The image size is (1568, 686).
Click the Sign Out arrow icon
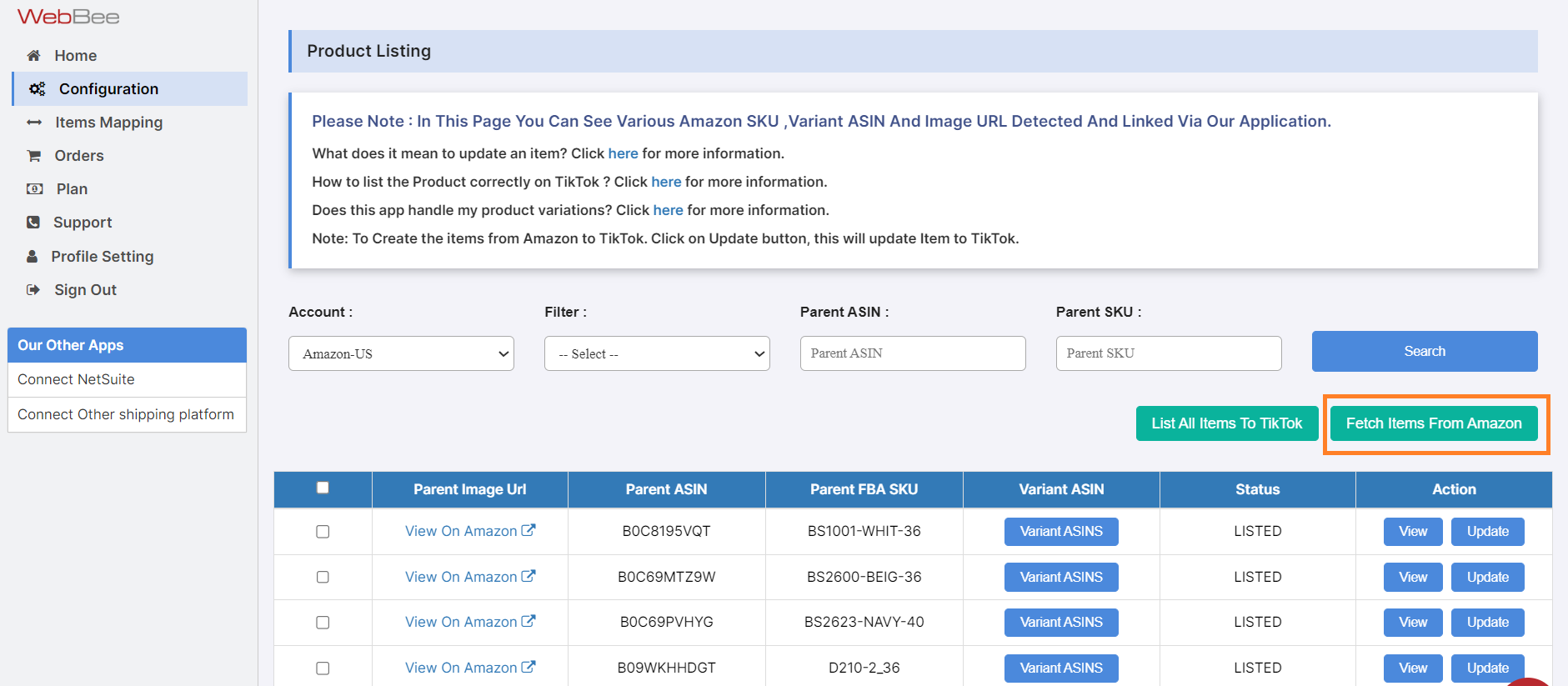33,290
